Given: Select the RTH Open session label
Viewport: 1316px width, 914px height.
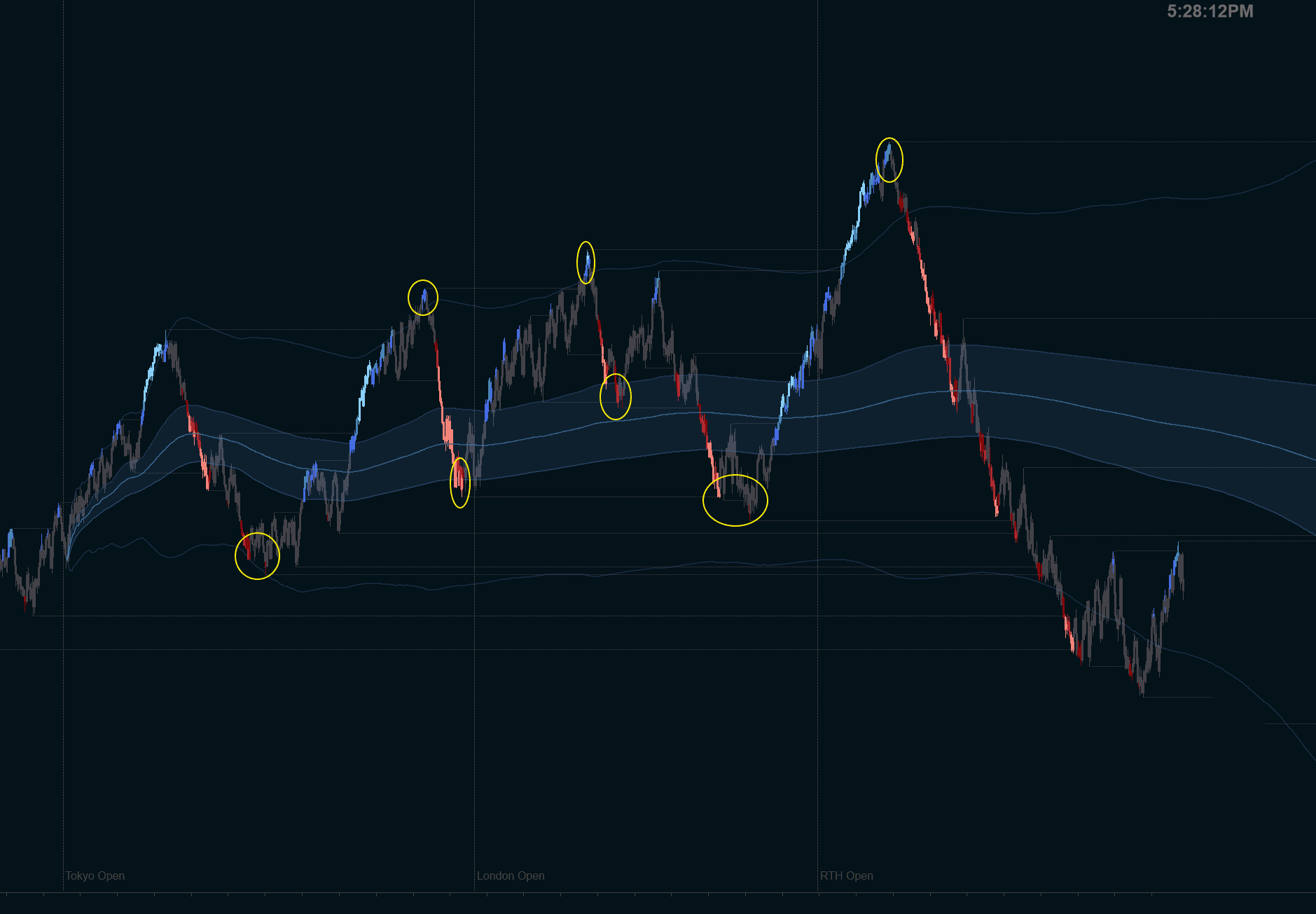Looking at the screenshot, I should [847, 875].
